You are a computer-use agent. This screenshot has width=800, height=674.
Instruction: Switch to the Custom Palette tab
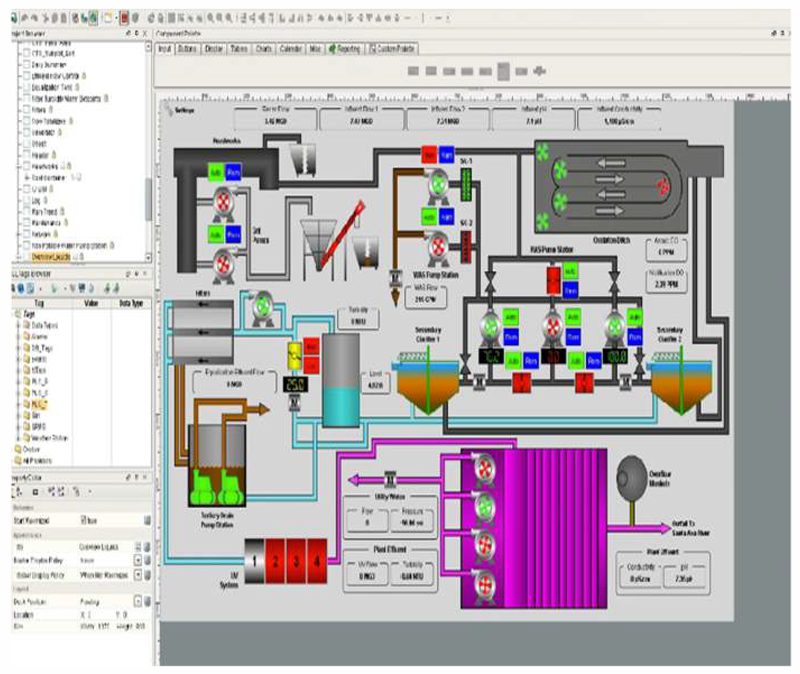click(392, 48)
